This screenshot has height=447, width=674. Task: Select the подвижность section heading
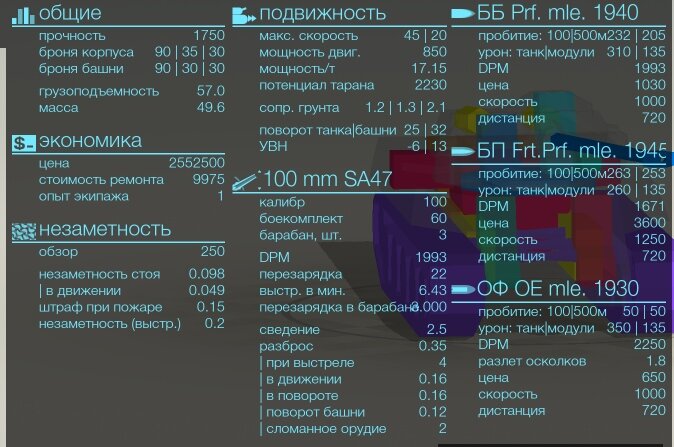pos(323,14)
